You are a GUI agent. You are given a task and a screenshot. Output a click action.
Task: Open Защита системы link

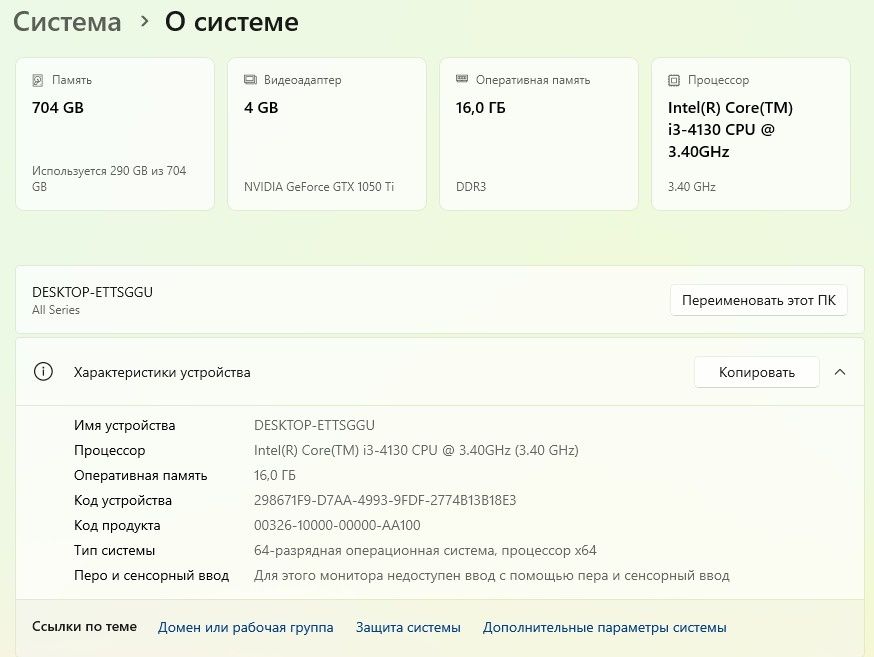click(x=408, y=627)
